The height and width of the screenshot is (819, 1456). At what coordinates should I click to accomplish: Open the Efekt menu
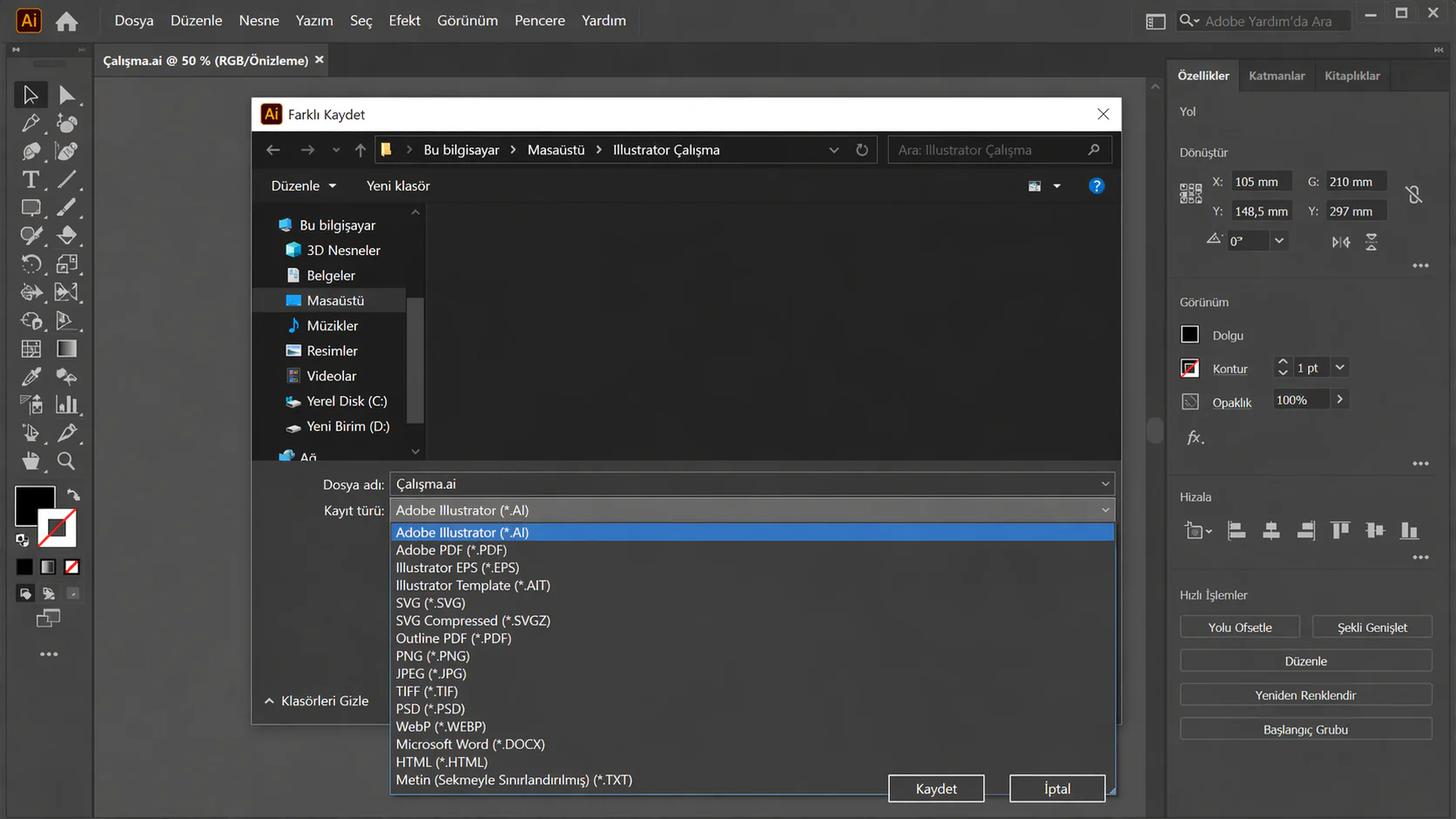[404, 20]
